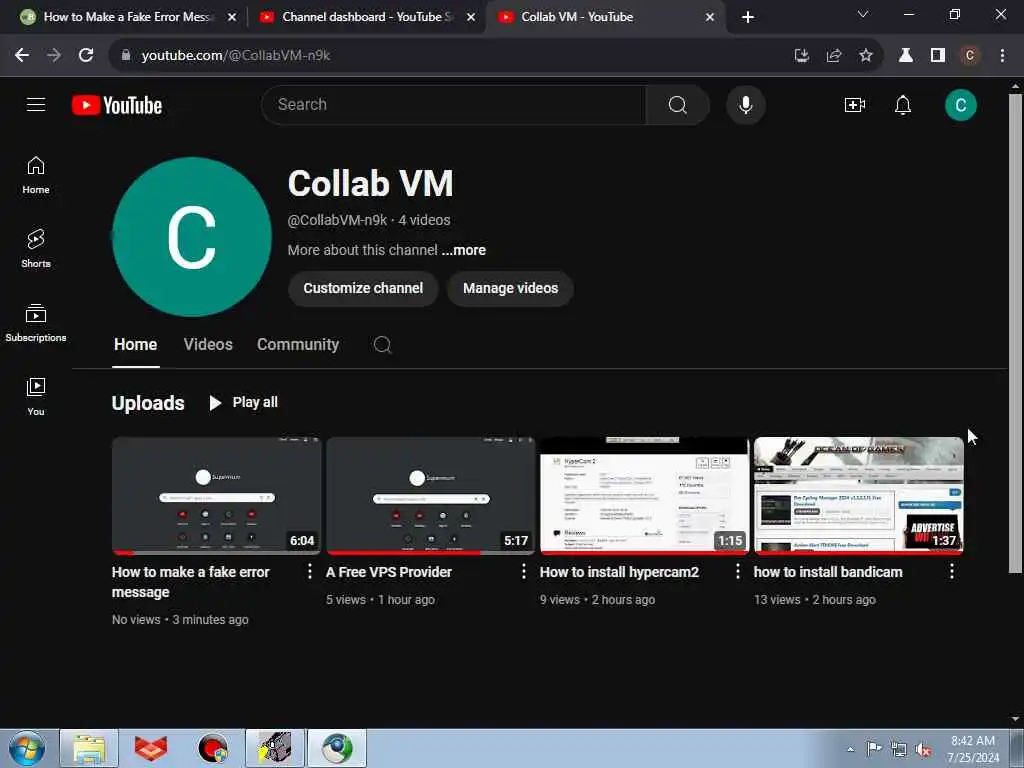The height and width of the screenshot is (768, 1024).
Task: Open the Windows Start button
Action: point(27,748)
